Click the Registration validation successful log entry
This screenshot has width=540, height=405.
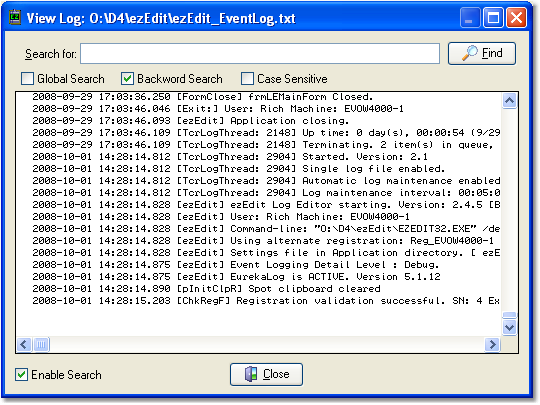(x=266, y=301)
